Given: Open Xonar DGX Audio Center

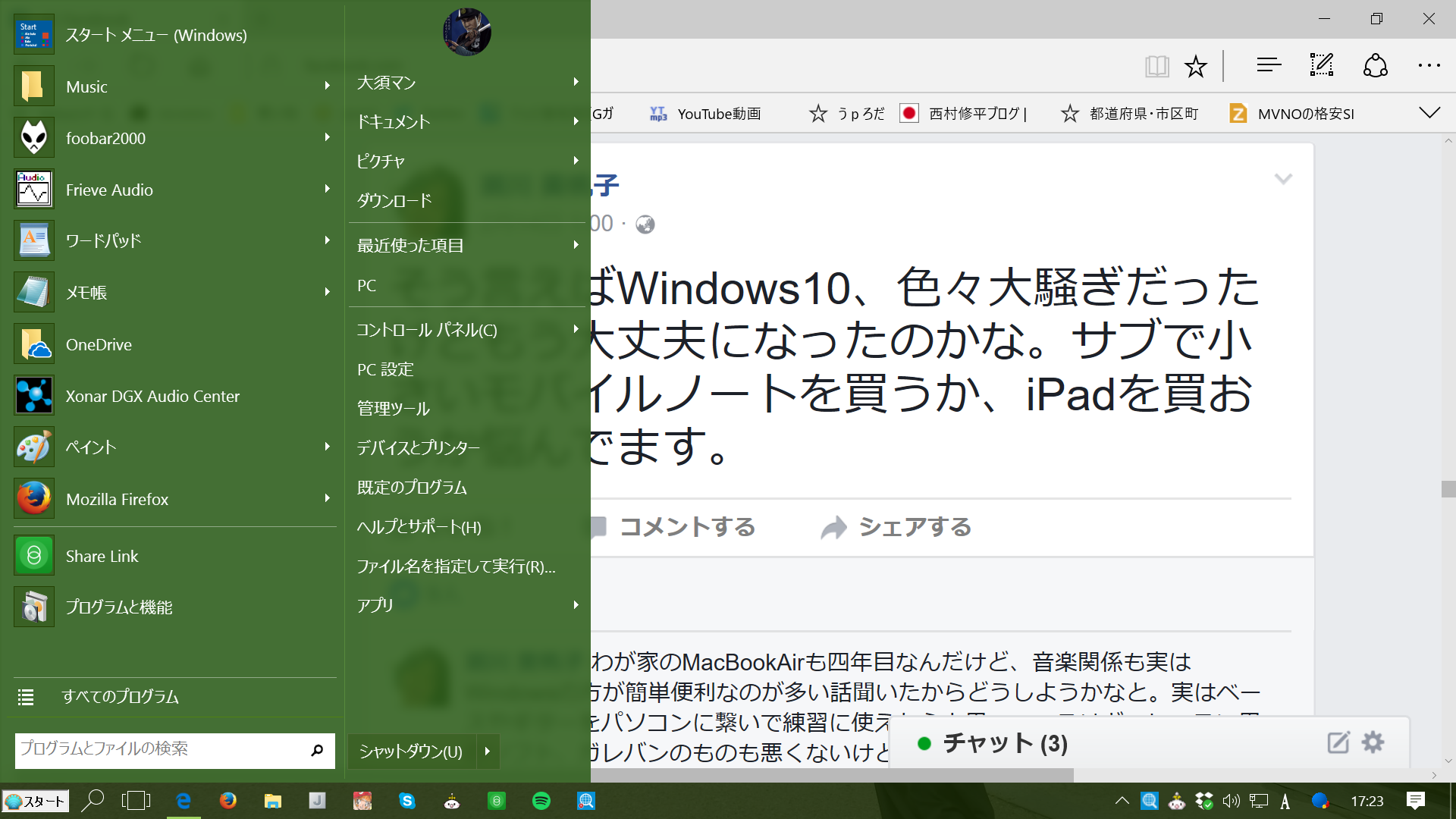Looking at the screenshot, I should click(x=152, y=396).
